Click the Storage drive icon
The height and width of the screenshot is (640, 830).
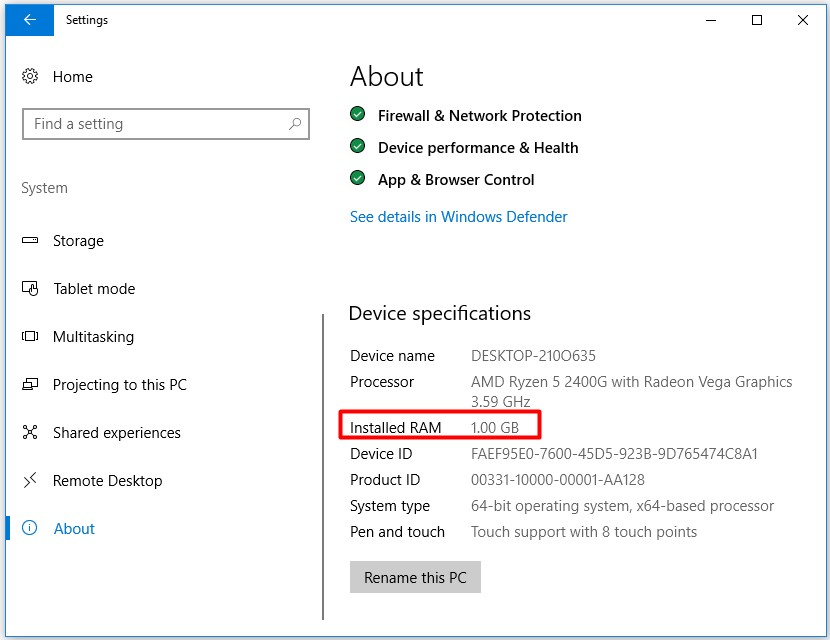click(30, 241)
